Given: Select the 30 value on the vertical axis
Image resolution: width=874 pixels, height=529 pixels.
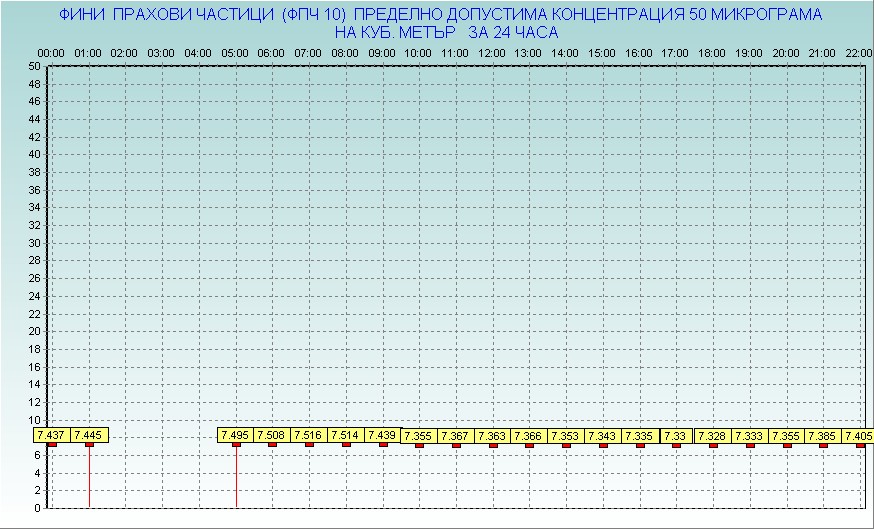Looking at the screenshot, I should click(x=34, y=243).
